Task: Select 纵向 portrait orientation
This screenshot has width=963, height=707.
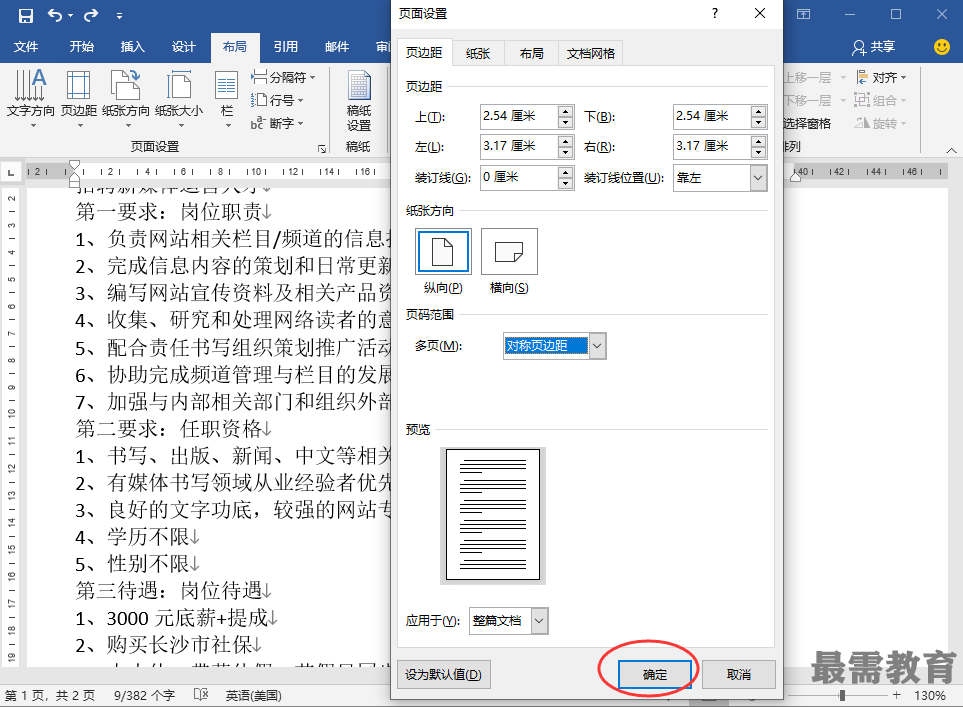Action: pyautogui.click(x=443, y=251)
